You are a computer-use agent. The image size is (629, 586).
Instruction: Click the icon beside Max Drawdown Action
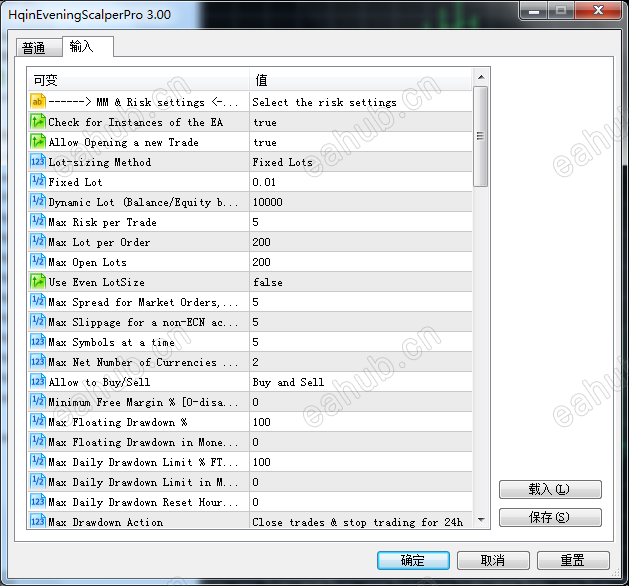[38, 521]
